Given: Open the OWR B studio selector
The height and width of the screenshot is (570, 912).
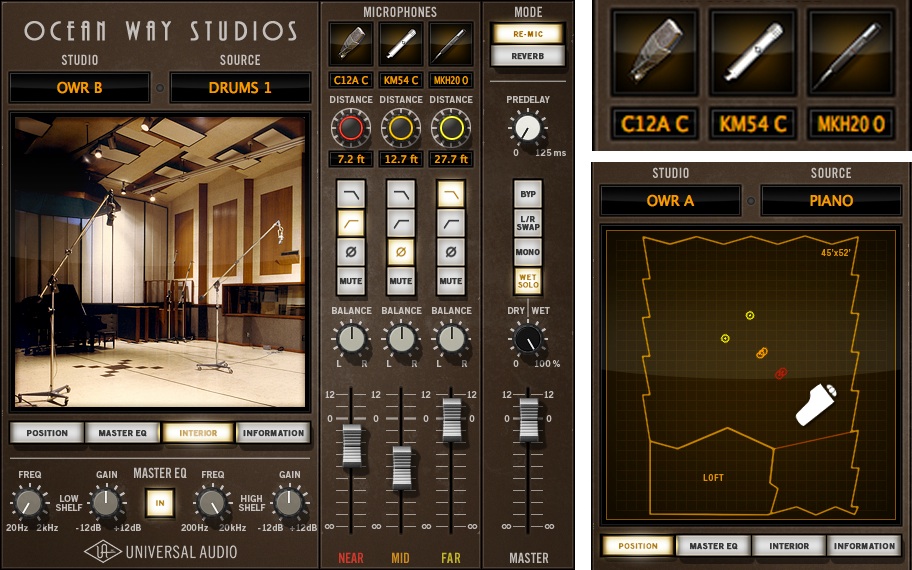Looking at the screenshot, I should 80,88.
